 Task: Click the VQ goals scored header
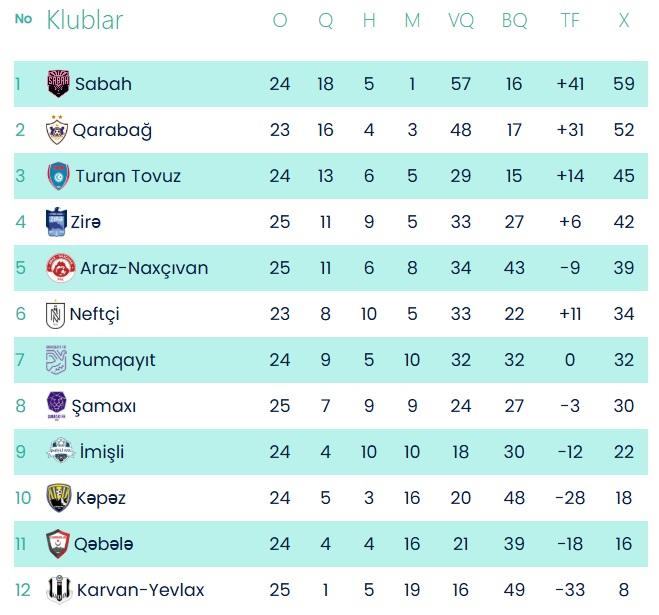[x=461, y=20]
